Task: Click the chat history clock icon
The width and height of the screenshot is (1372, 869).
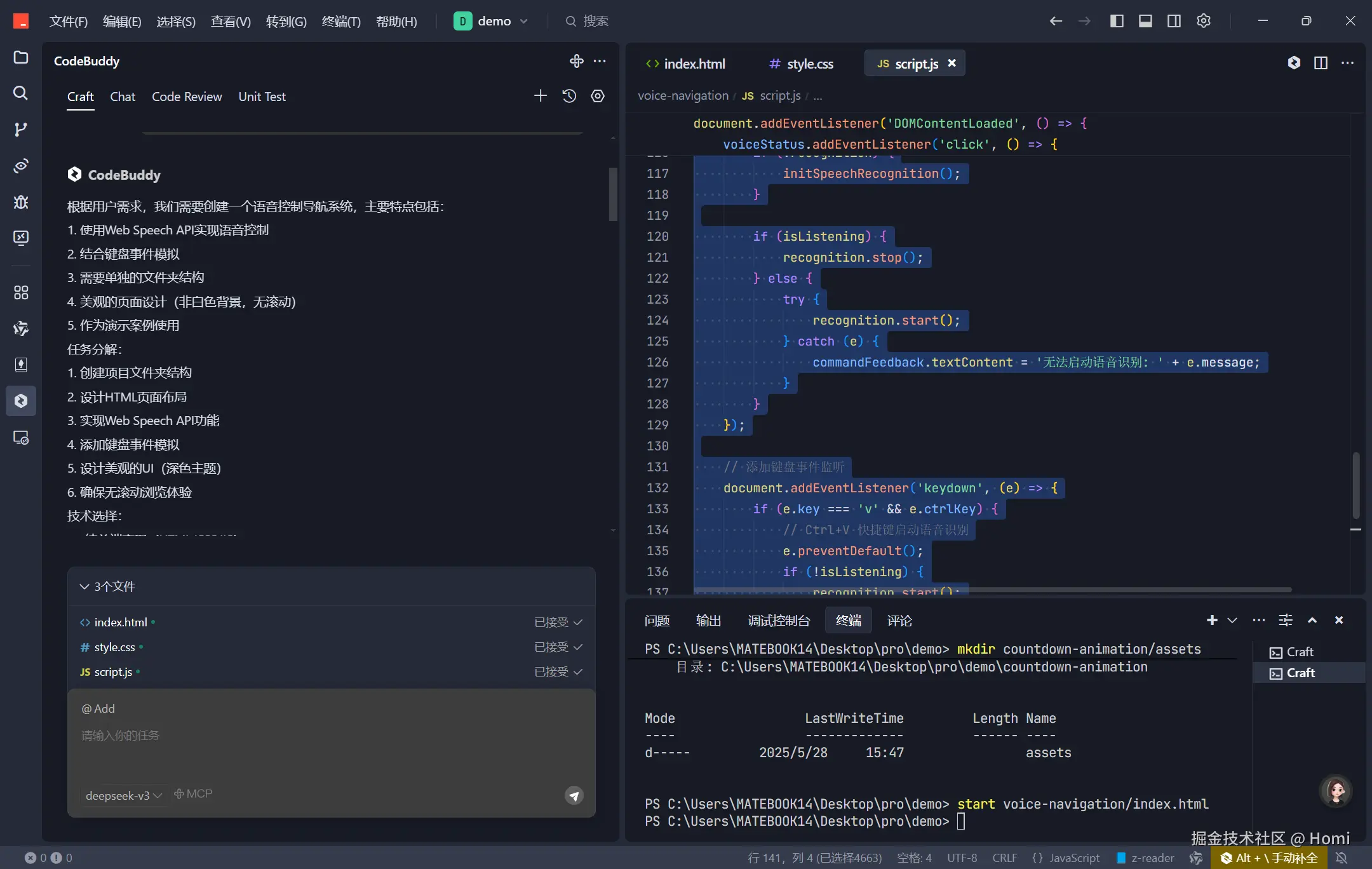Action: coord(569,96)
